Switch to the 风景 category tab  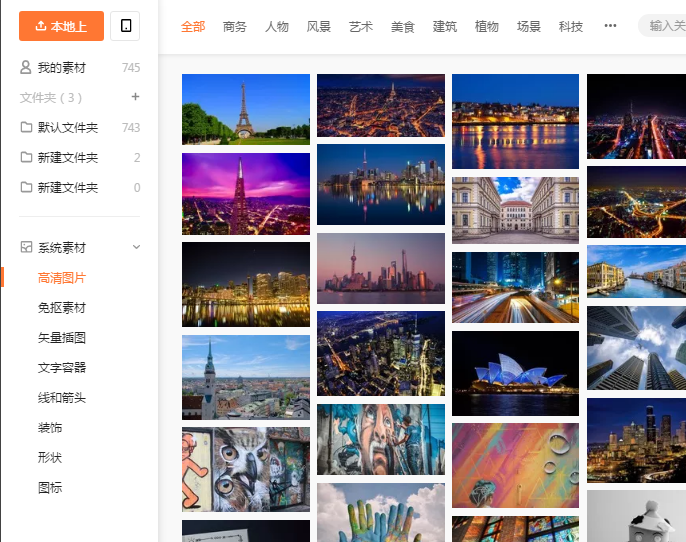pyautogui.click(x=319, y=27)
